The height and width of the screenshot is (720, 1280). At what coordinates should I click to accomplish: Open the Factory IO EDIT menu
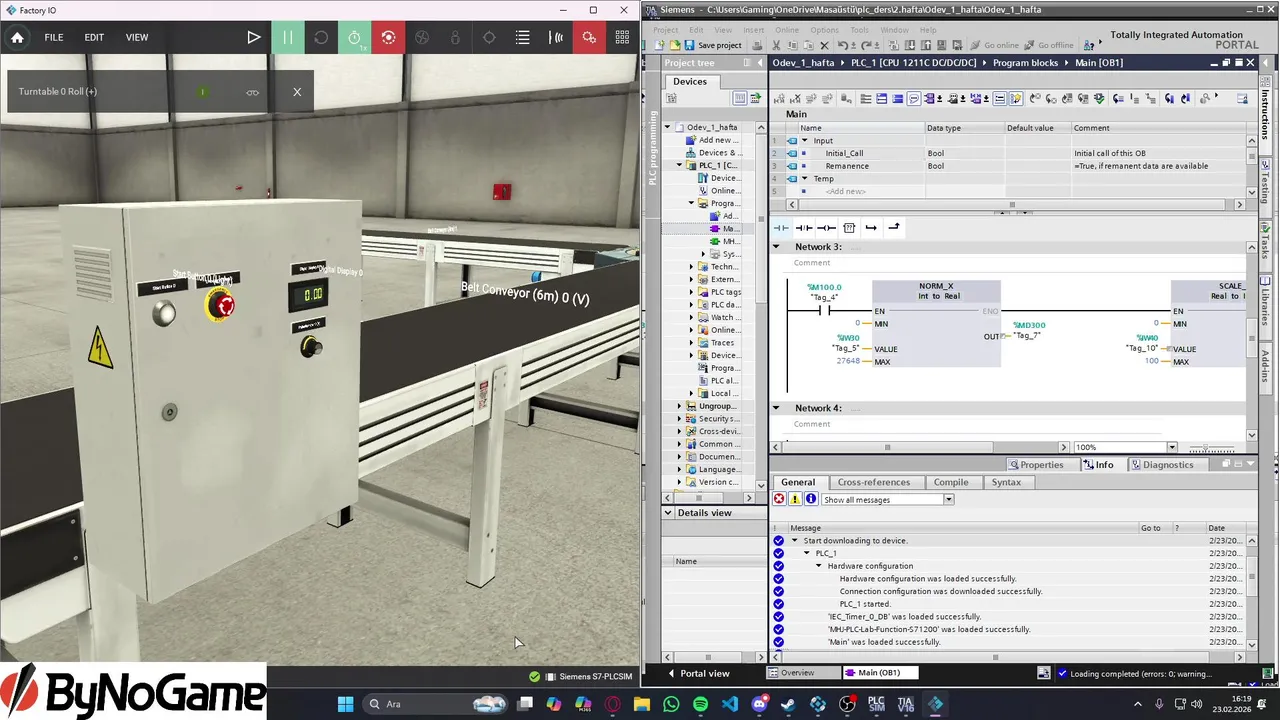94,37
